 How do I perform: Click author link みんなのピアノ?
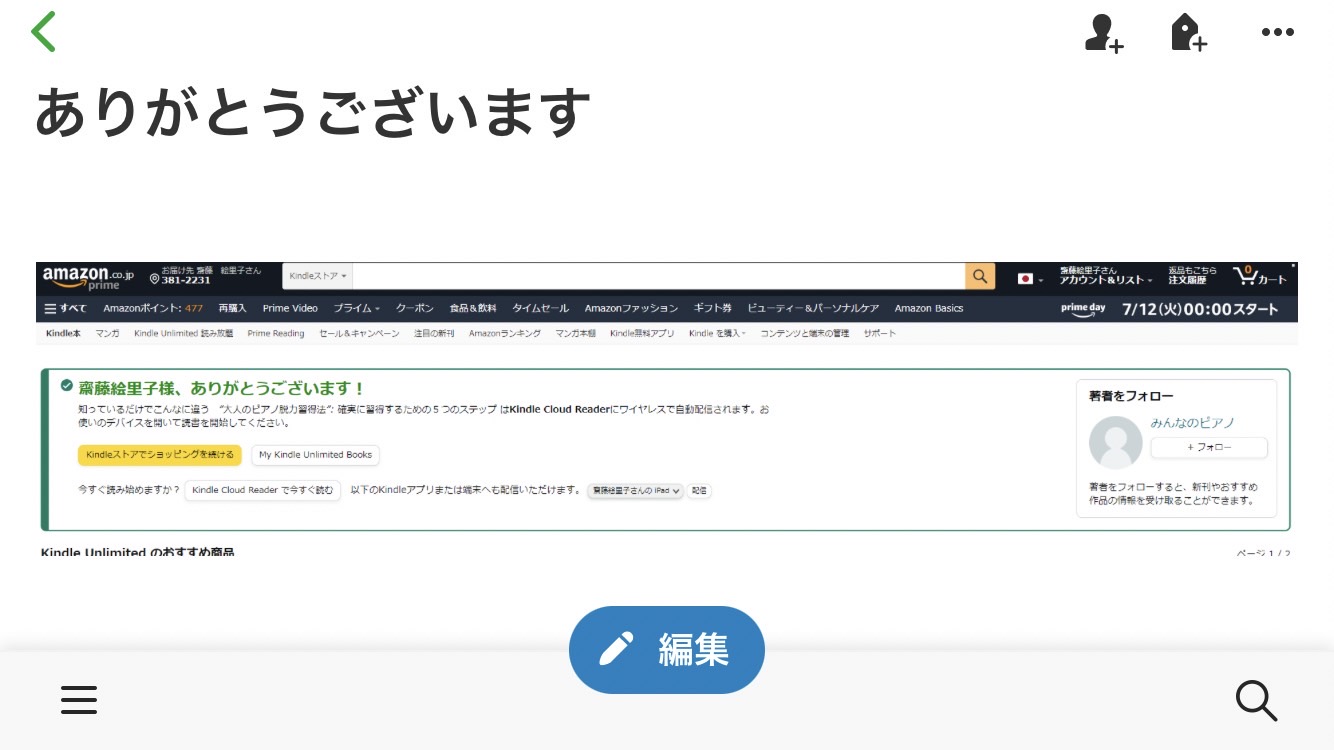pyautogui.click(x=1192, y=423)
